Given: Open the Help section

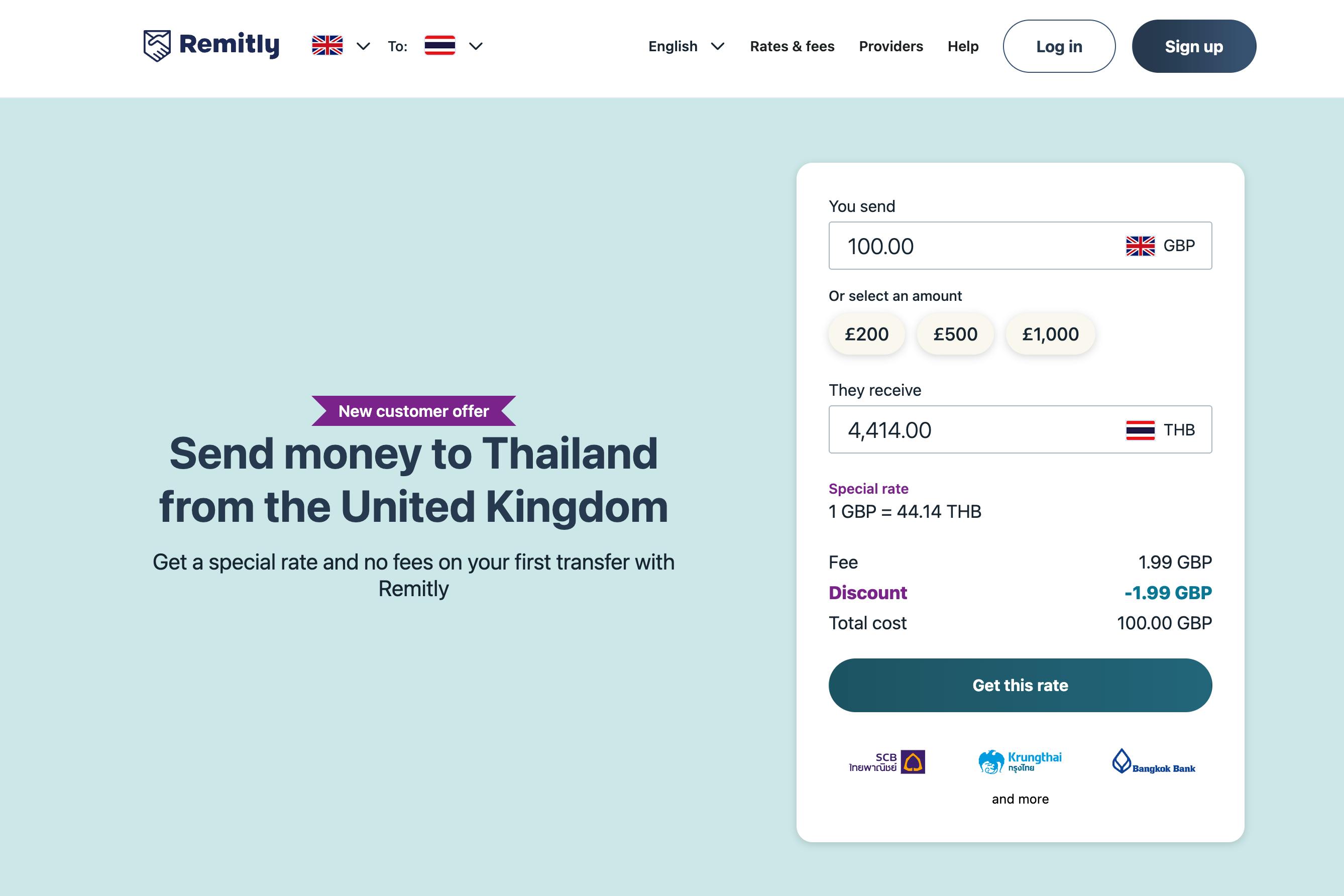Looking at the screenshot, I should (x=963, y=46).
